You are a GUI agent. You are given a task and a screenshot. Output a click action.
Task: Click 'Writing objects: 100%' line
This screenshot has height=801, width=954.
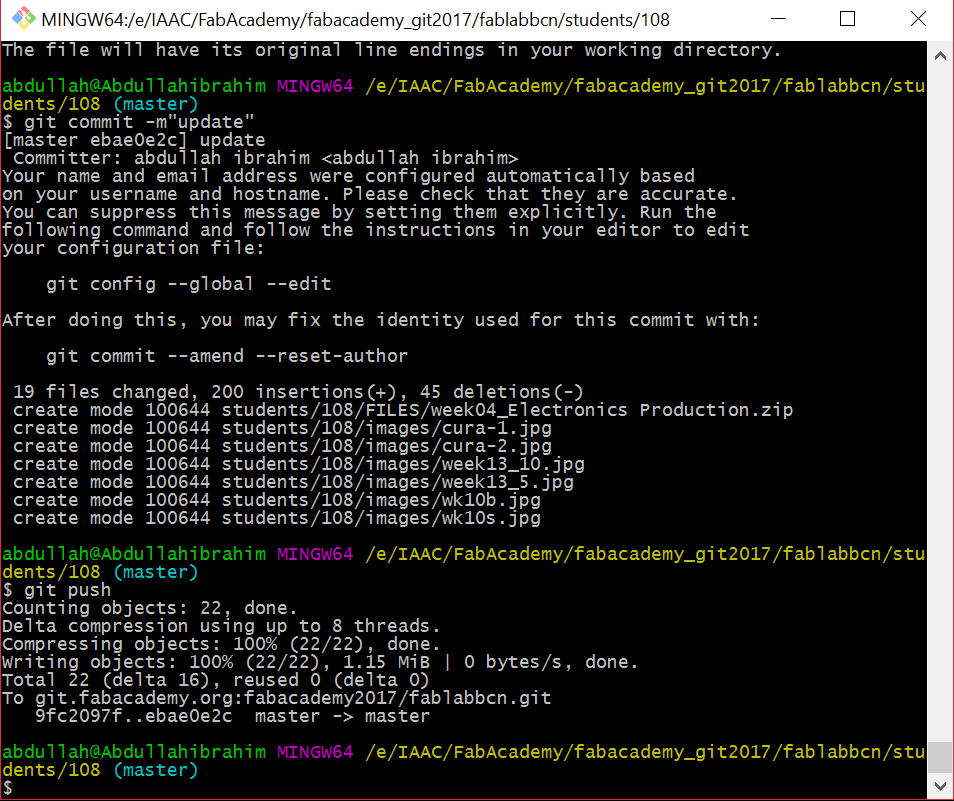click(320, 662)
